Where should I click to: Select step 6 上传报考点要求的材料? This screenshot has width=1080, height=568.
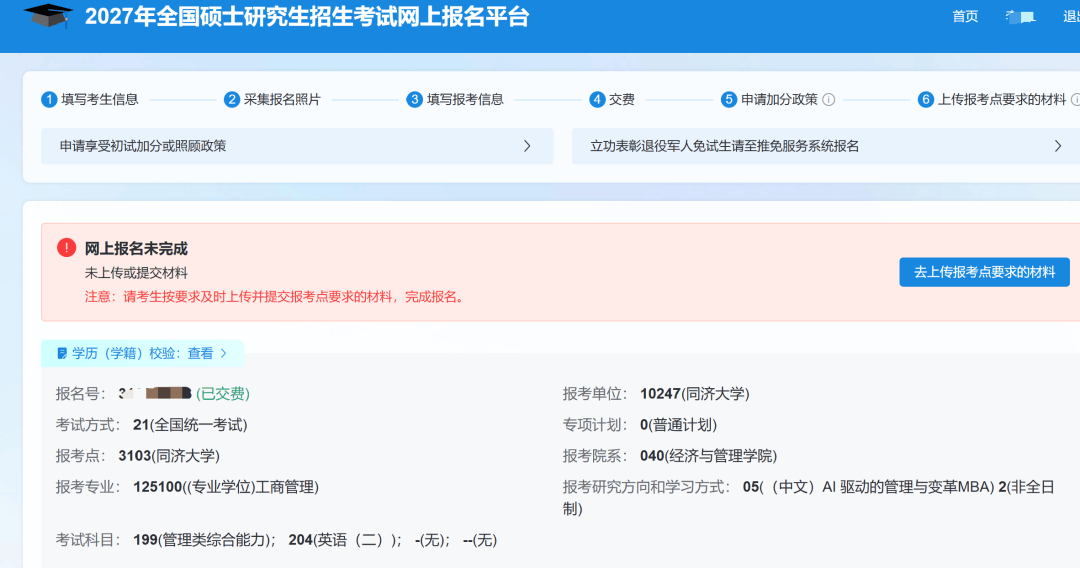(x=992, y=100)
